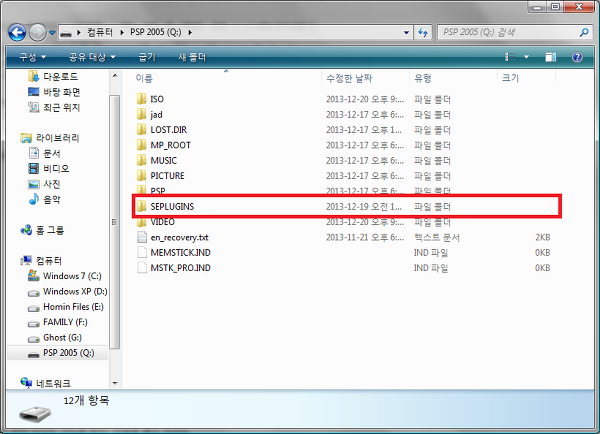Click the 새 폴더 button
600x434 pixels.
[192, 57]
